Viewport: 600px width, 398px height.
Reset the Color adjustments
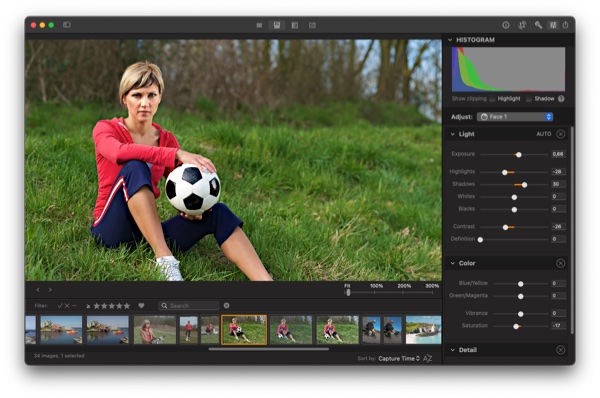coord(561,263)
